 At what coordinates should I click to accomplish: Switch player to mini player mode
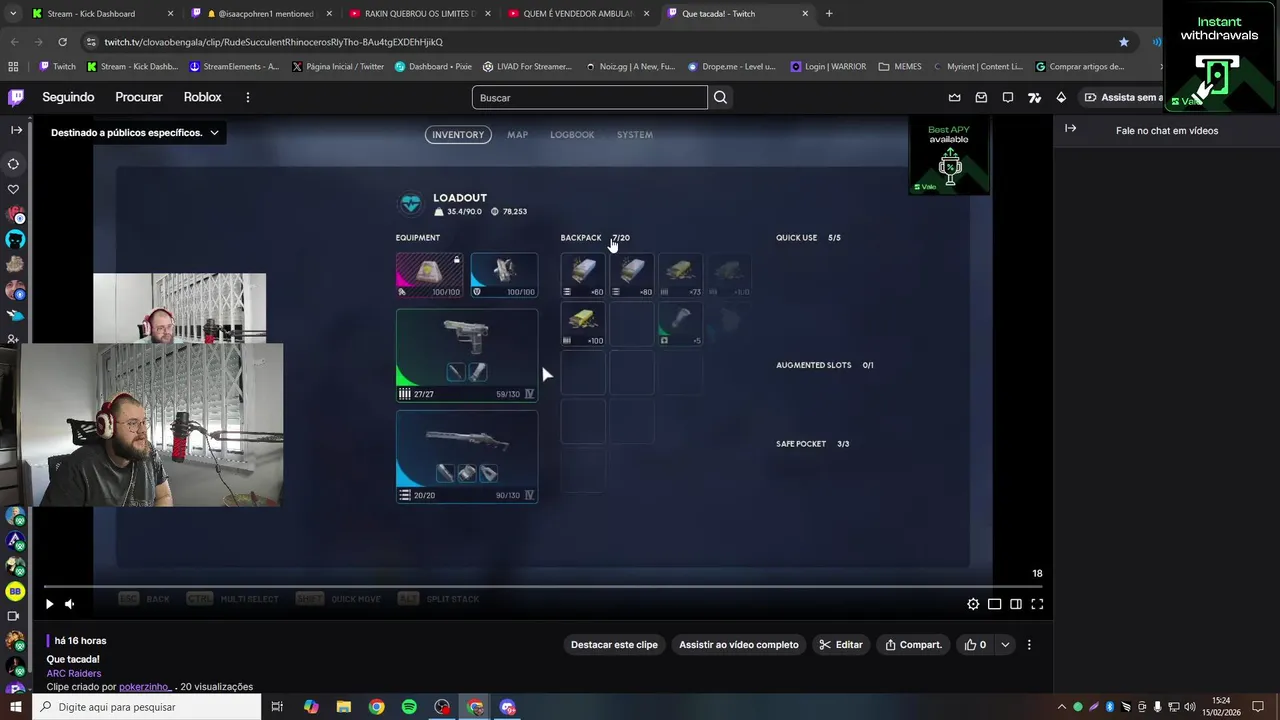coord(994,604)
